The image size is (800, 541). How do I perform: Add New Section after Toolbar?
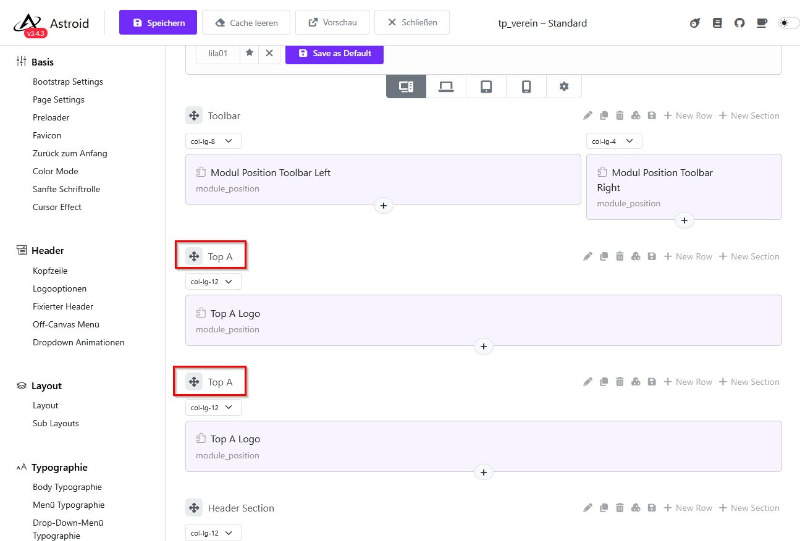[749, 116]
